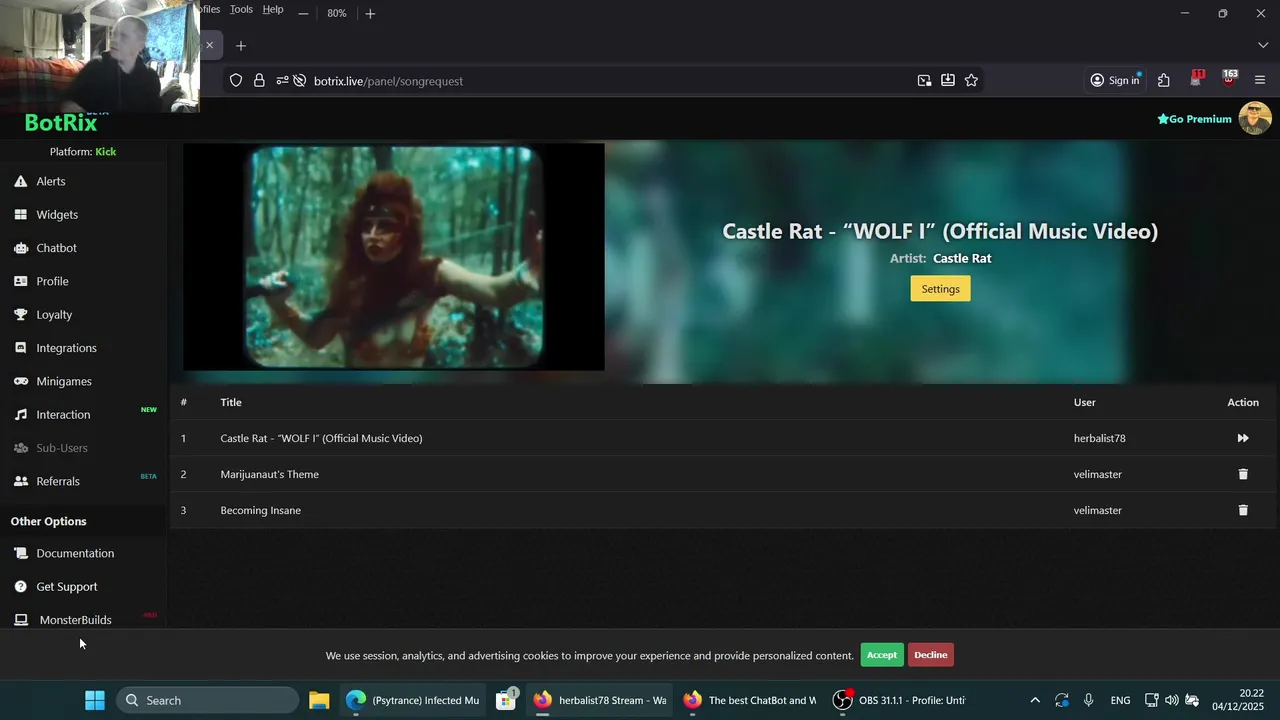Bookmark this page with the star
Image resolution: width=1280 pixels, height=720 pixels.
(x=971, y=81)
